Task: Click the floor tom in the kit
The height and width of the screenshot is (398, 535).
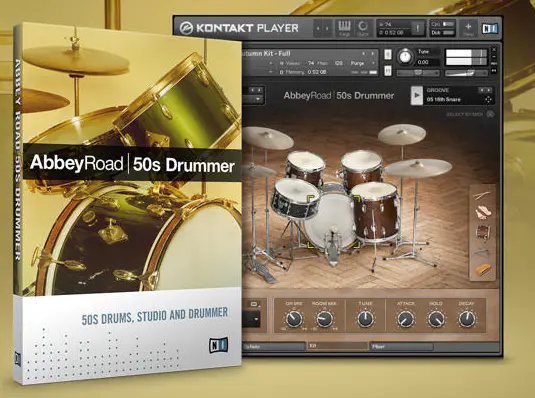Action: click(x=375, y=212)
